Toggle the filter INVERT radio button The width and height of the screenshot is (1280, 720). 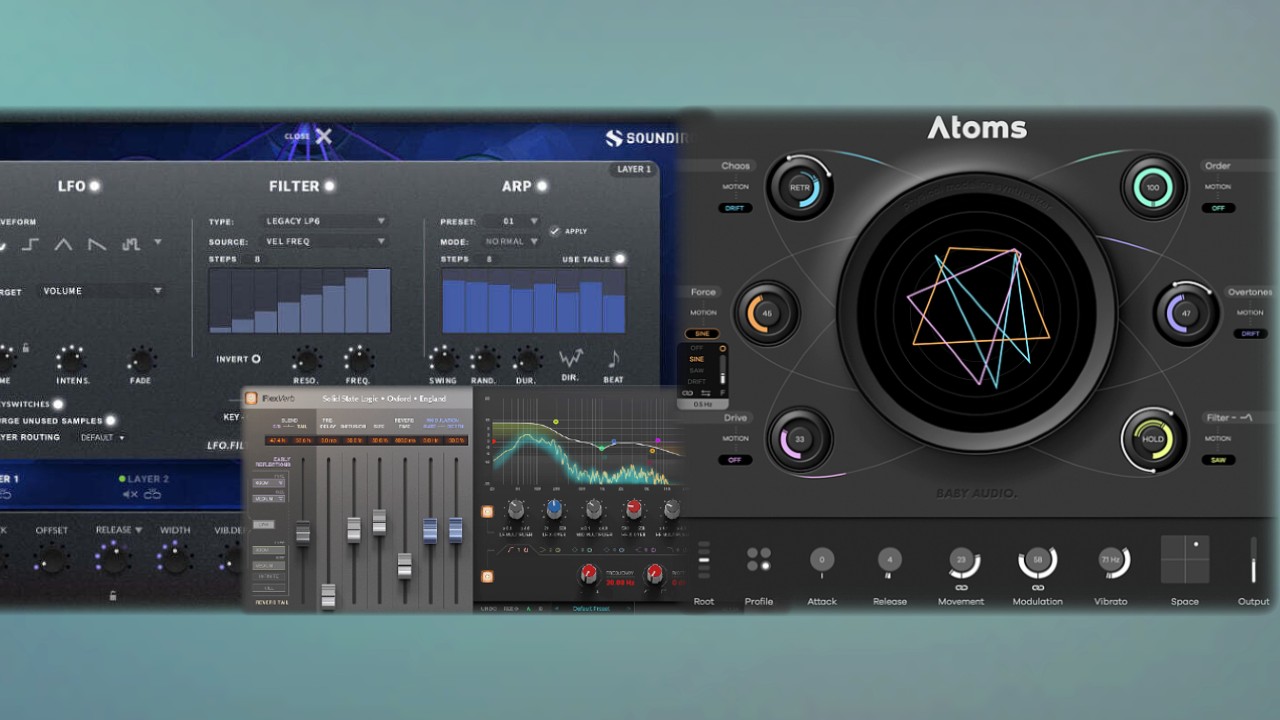click(x=256, y=359)
